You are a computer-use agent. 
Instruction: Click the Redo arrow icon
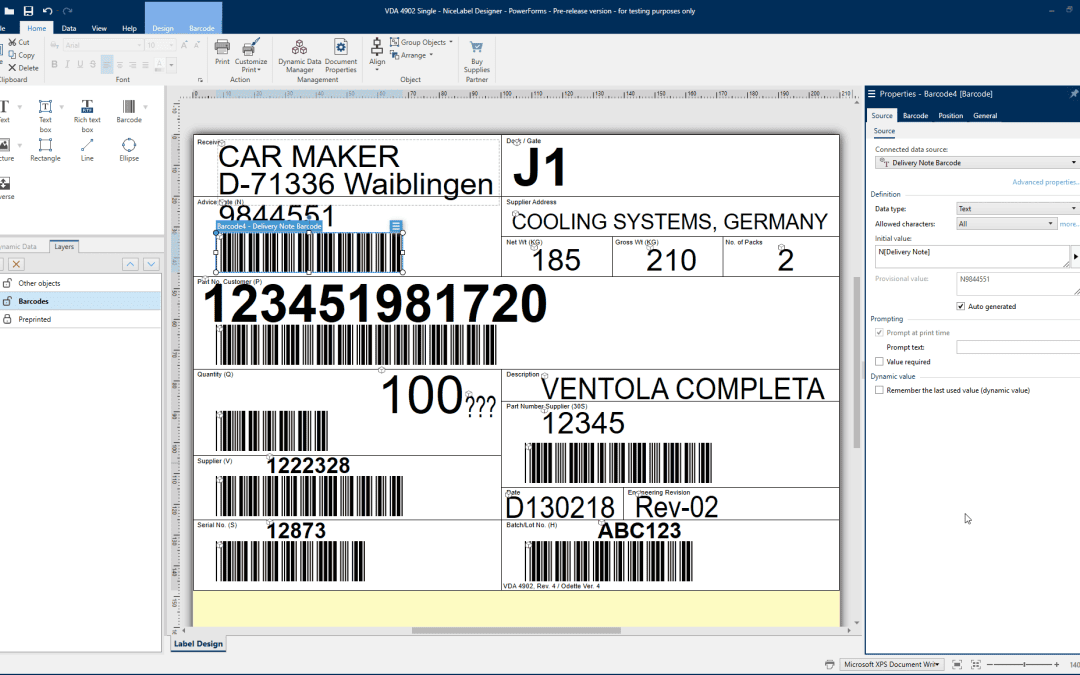[68, 11]
